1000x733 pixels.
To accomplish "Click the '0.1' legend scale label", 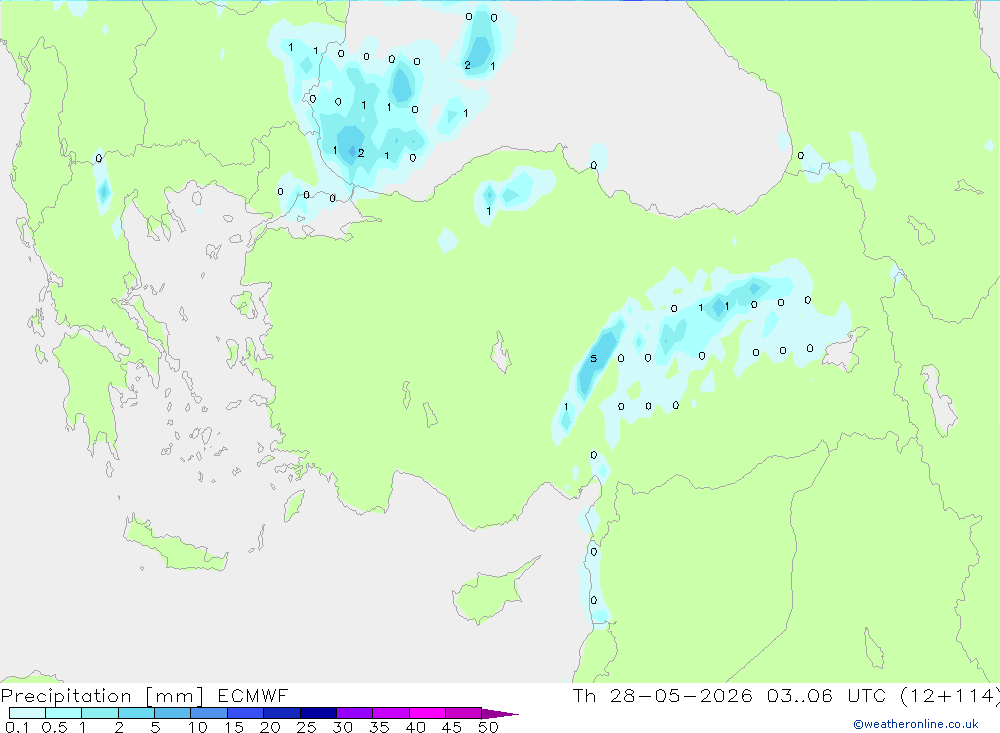I will (x=17, y=727).
